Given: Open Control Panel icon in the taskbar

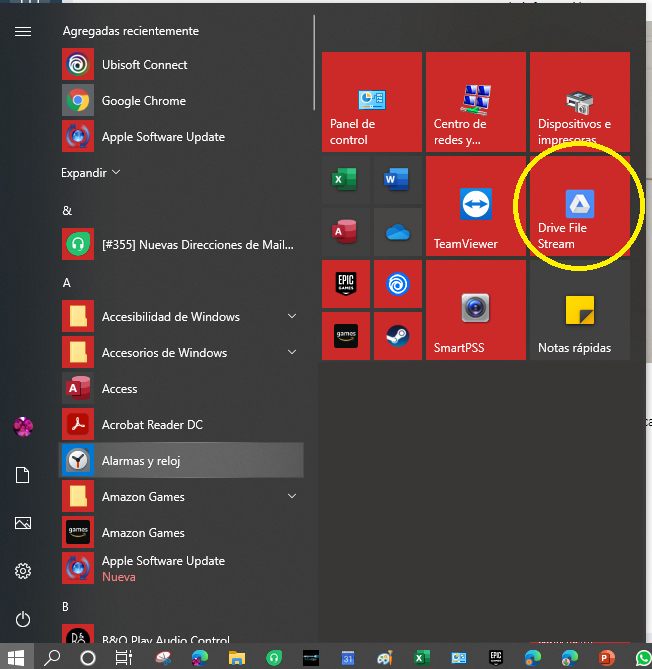Looking at the screenshot, I should coord(459,657).
